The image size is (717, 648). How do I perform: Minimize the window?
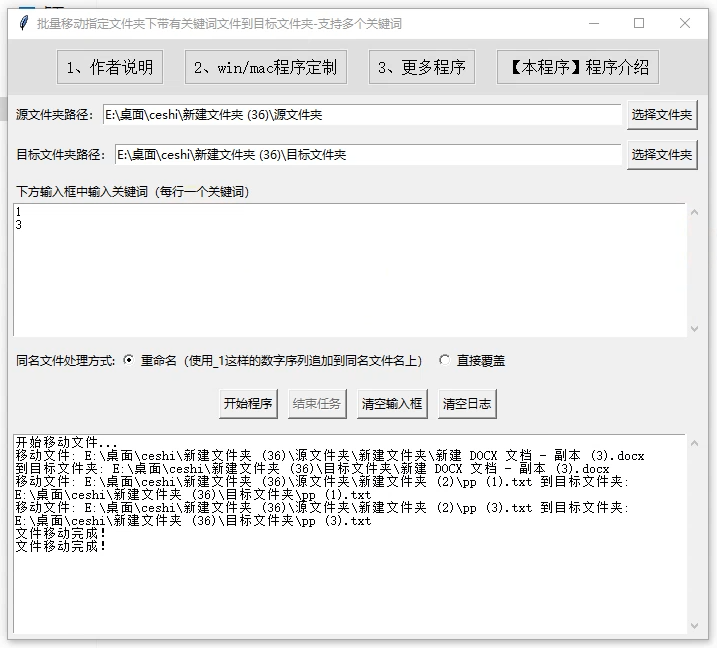tap(594, 23)
